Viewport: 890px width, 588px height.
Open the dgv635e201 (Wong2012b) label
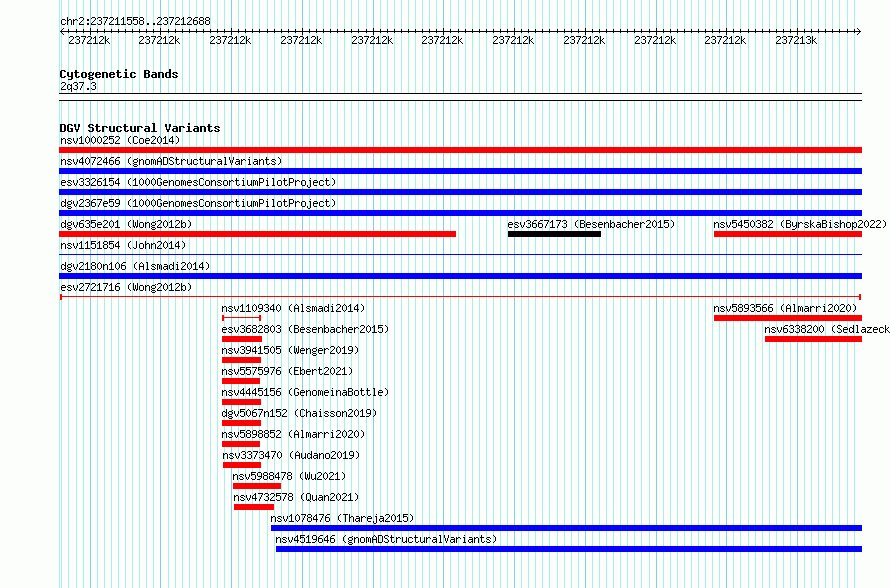tap(126, 224)
